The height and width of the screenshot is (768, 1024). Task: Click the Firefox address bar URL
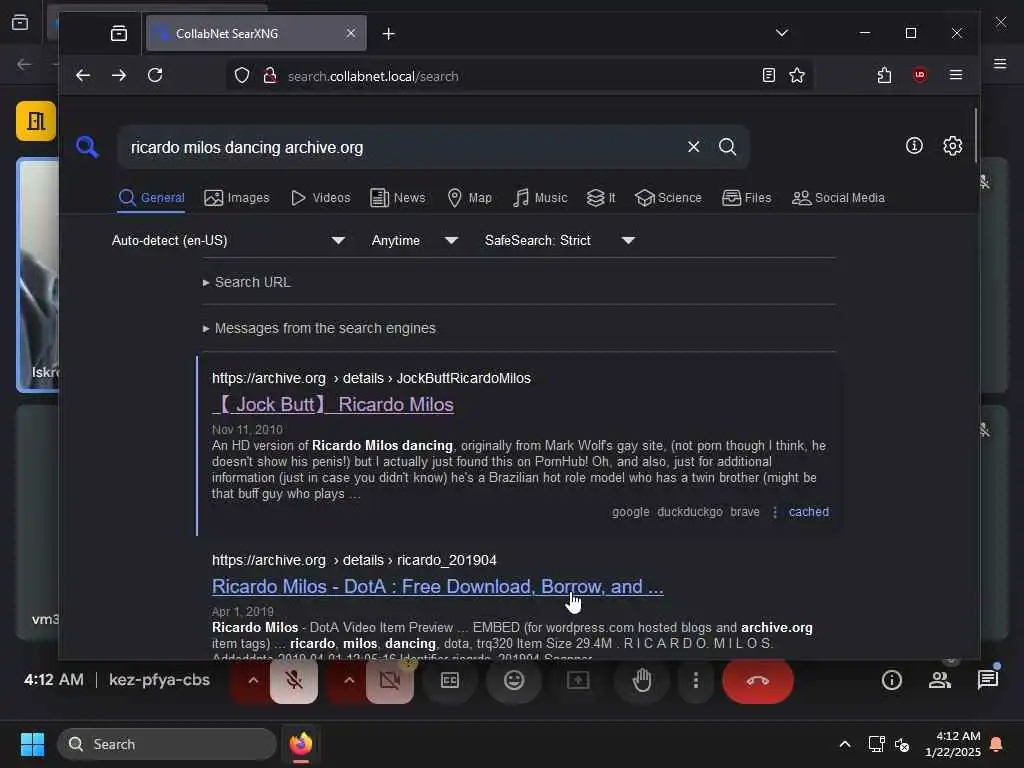373,76
